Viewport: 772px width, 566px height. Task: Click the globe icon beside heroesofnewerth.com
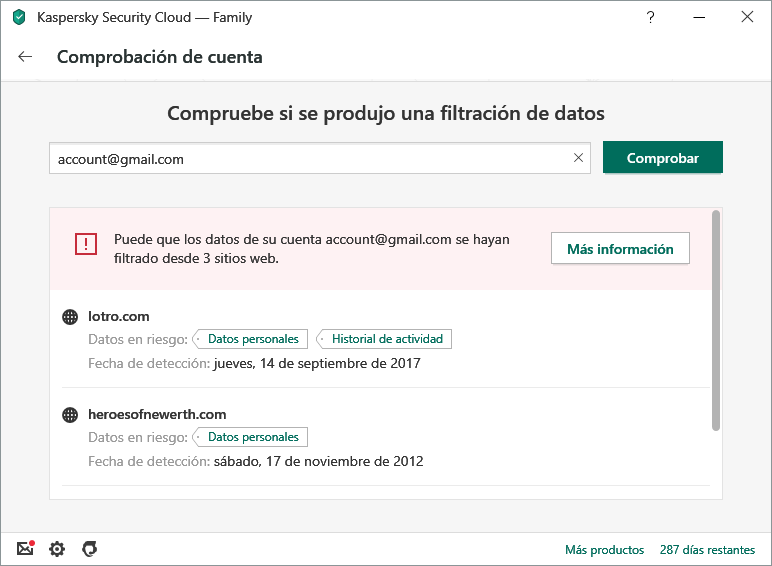point(70,415)
